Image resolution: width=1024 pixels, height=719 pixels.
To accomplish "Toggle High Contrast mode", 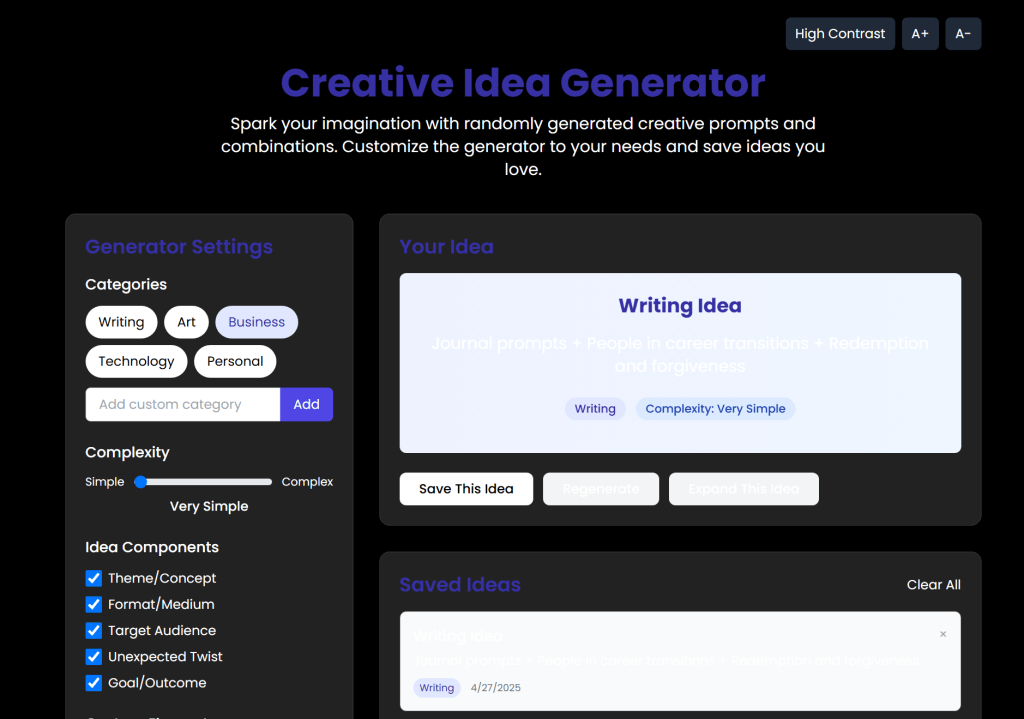I will tap(840, 34).
